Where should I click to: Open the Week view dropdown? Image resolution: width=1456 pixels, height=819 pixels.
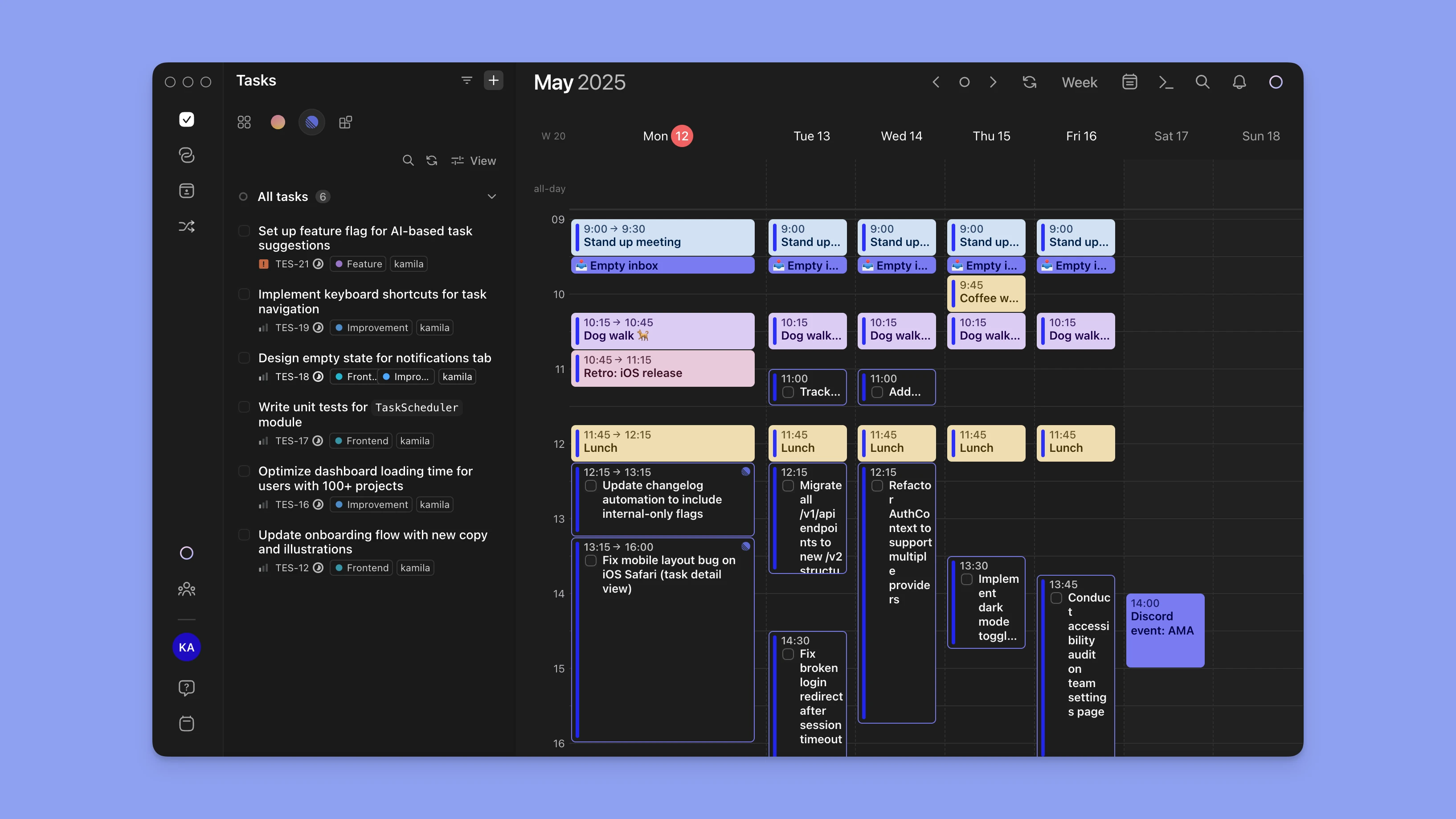[x=1079, y=82]
